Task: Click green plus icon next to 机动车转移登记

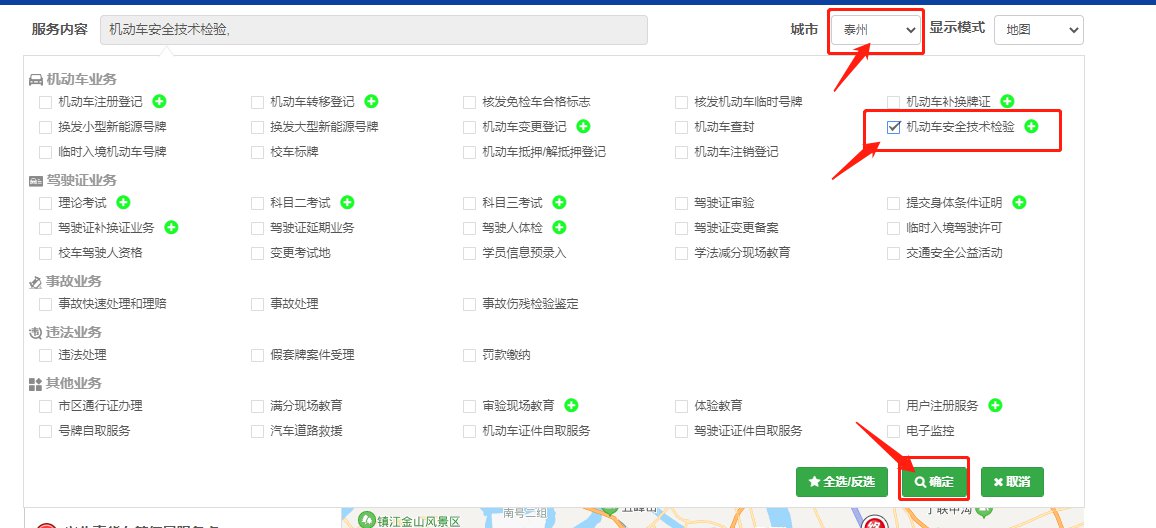Action: [x=371, y=101]
